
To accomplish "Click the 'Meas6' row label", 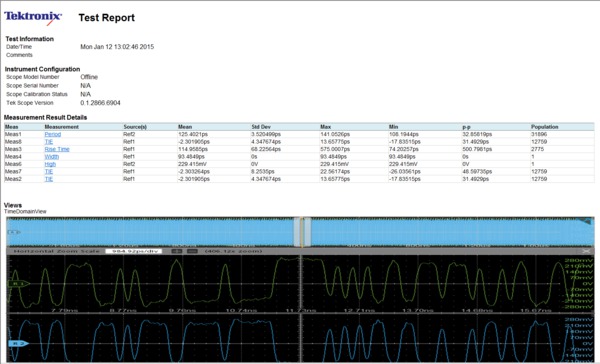I will point(13,164).
